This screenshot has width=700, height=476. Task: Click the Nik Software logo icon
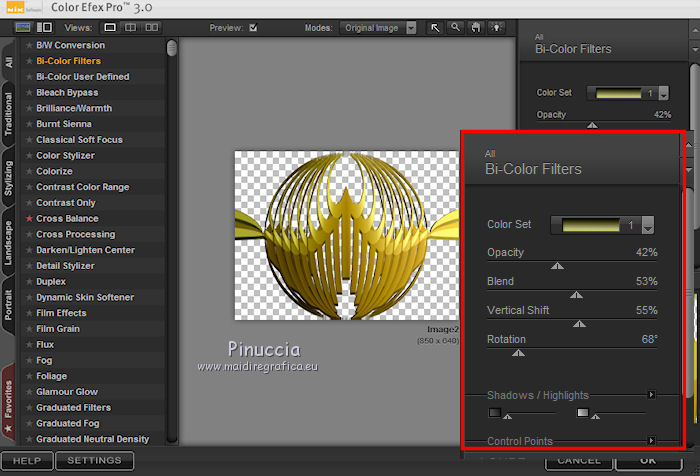click(x=15, y=8)
